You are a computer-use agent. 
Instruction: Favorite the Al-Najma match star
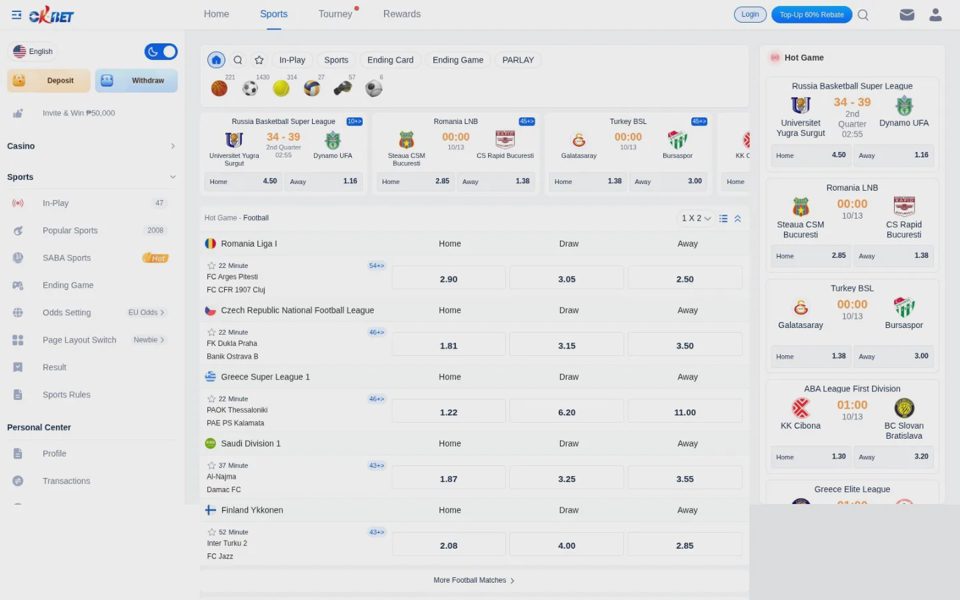211,466
